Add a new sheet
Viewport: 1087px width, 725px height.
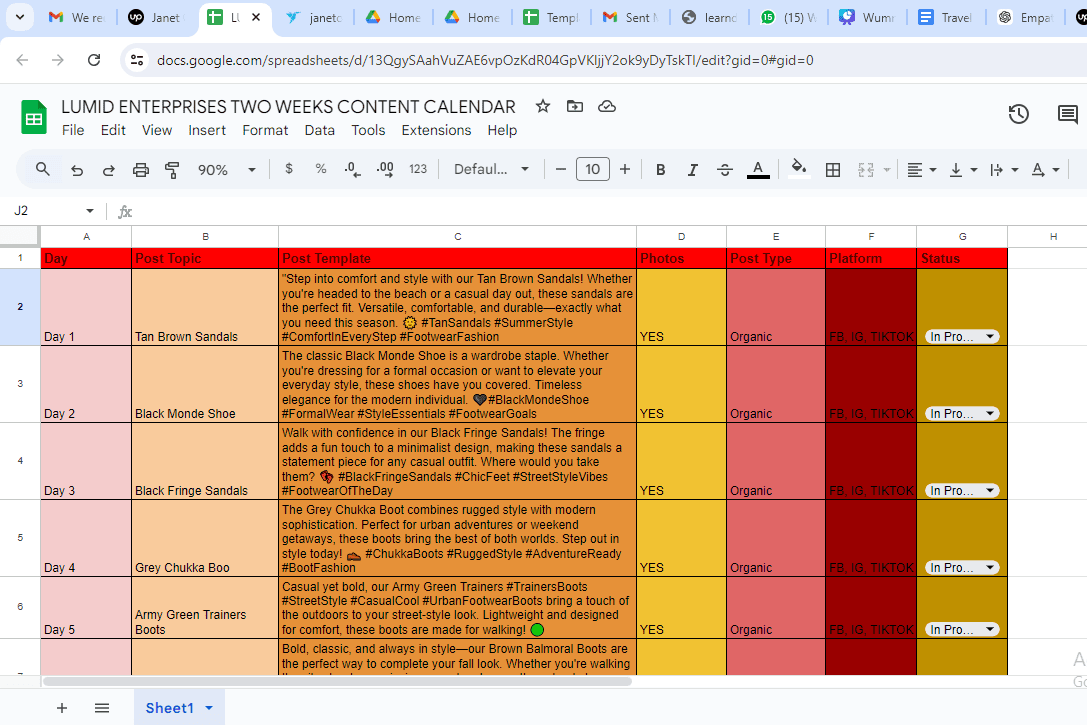pyautogui.click(x=62, y=708)
